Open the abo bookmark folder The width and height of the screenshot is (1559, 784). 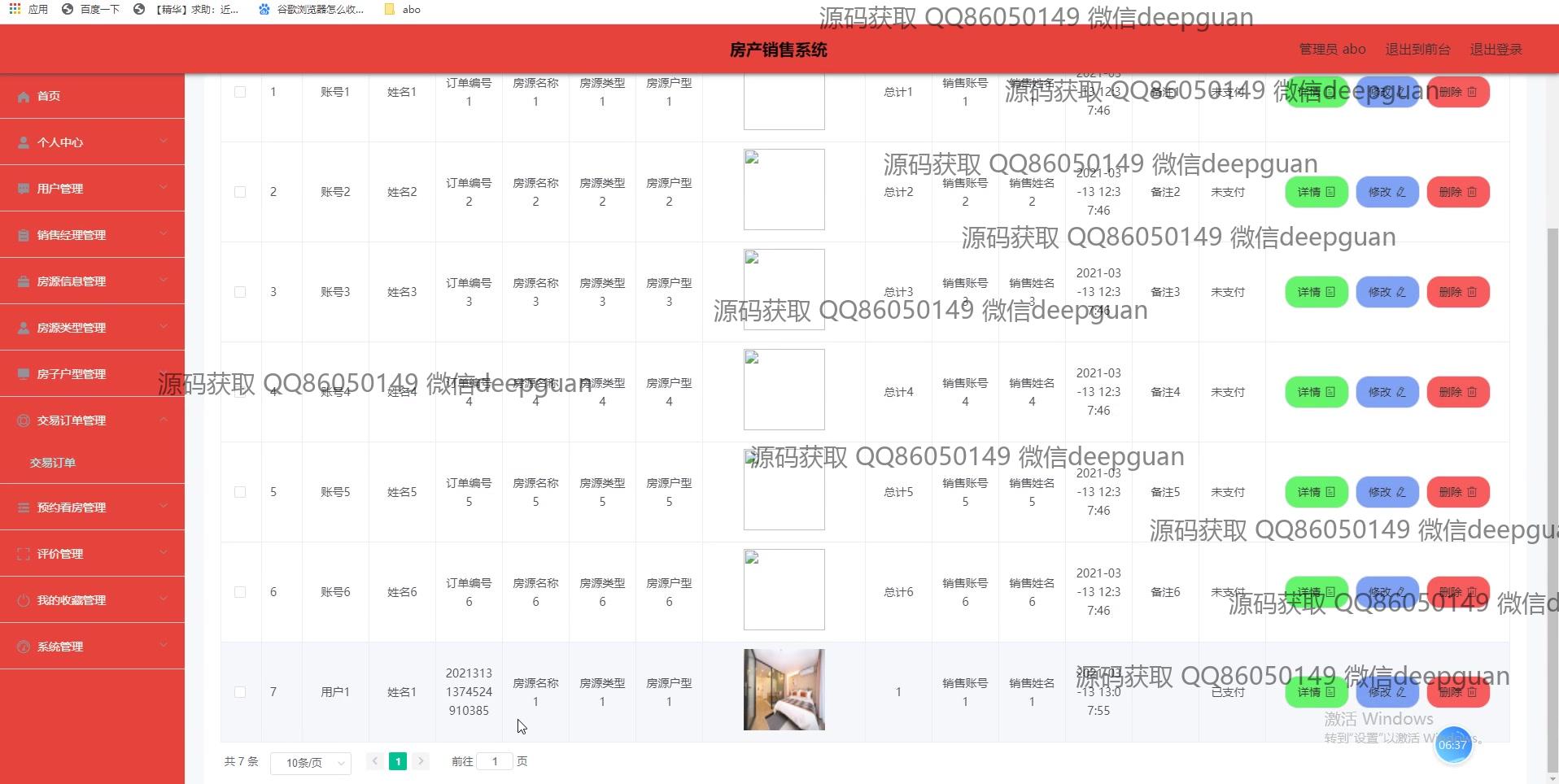pyautogui.click(x=403, y=9)
